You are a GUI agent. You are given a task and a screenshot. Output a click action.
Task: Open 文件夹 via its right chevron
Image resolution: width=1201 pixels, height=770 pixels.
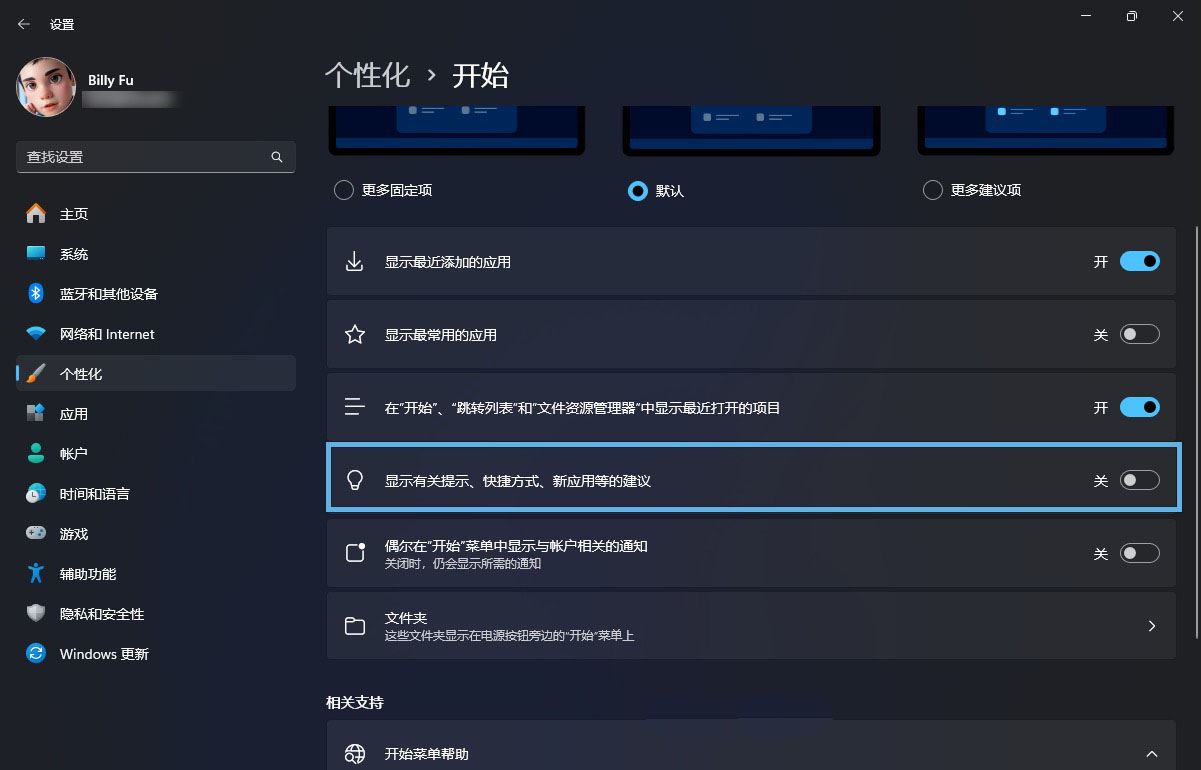[1152, 626]
